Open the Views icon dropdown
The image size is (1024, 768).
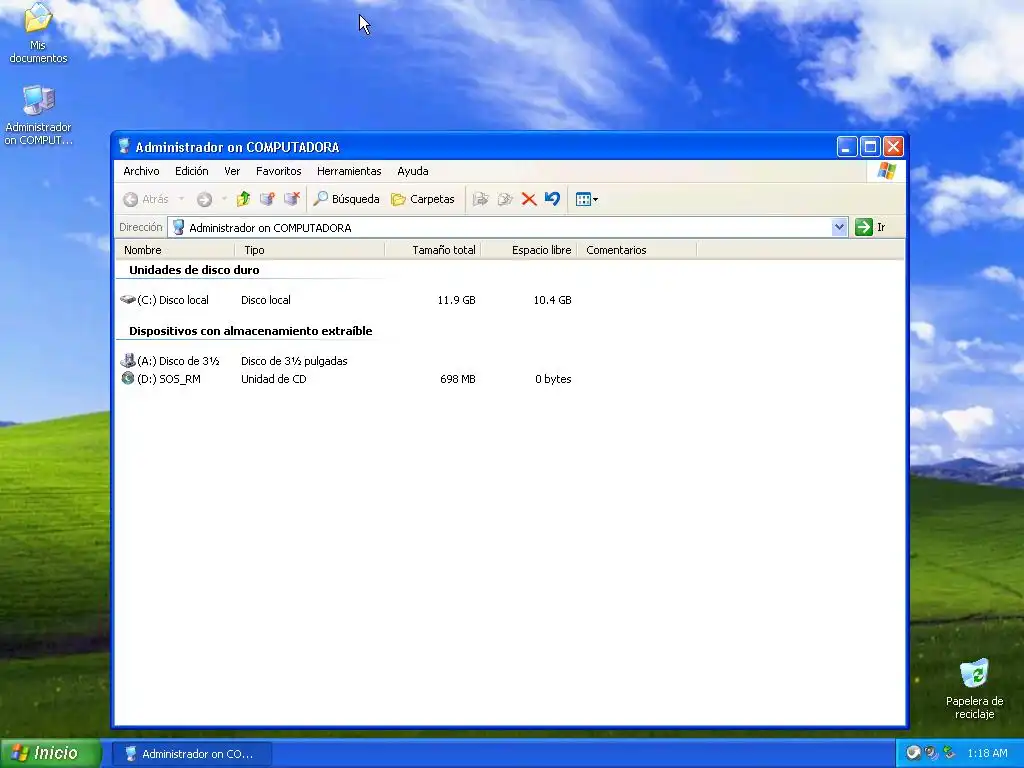[x=586, y=199]
